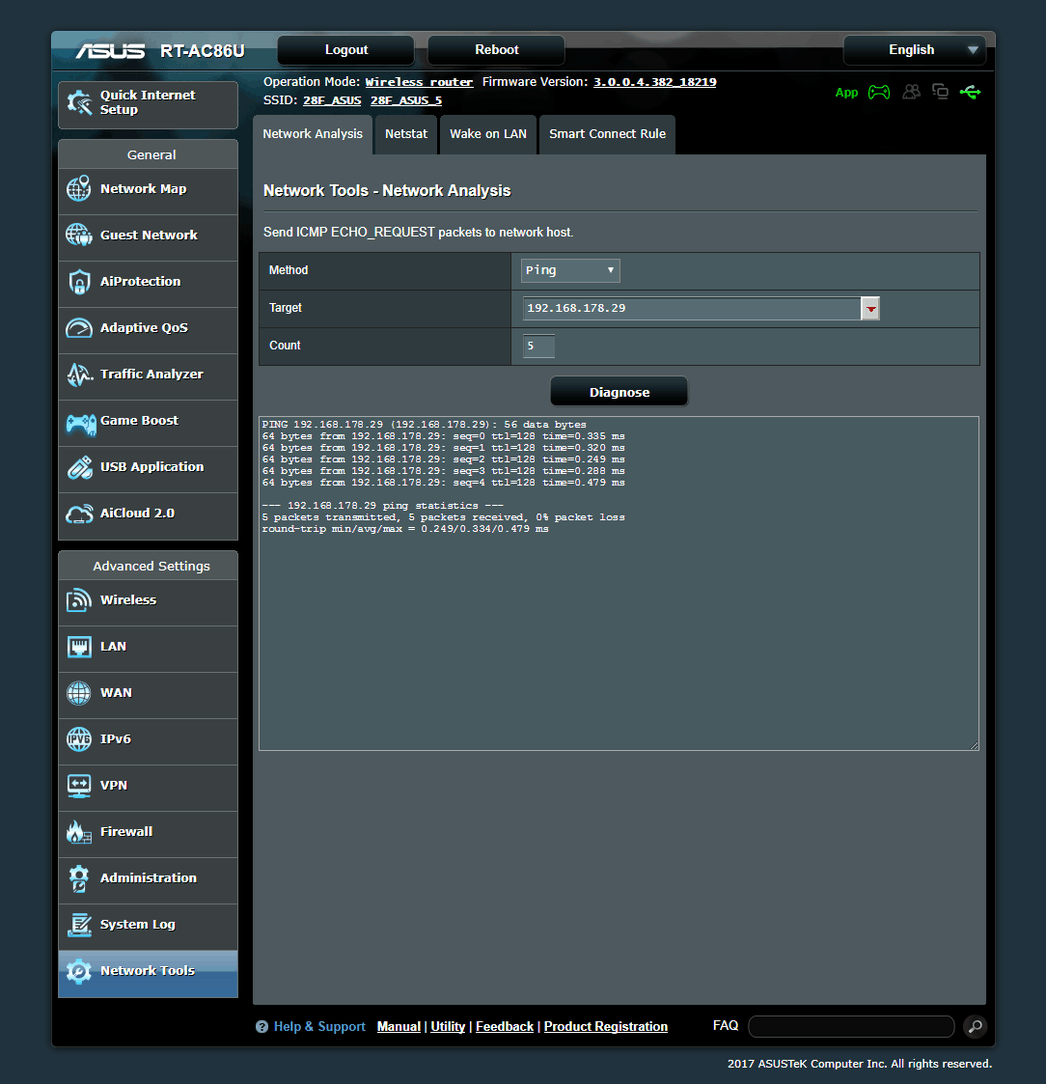Image resolution: width=1046 pixels, height=1084 pixels.
Task: Click the green USB status icon
Action: (x=970, y=92)
